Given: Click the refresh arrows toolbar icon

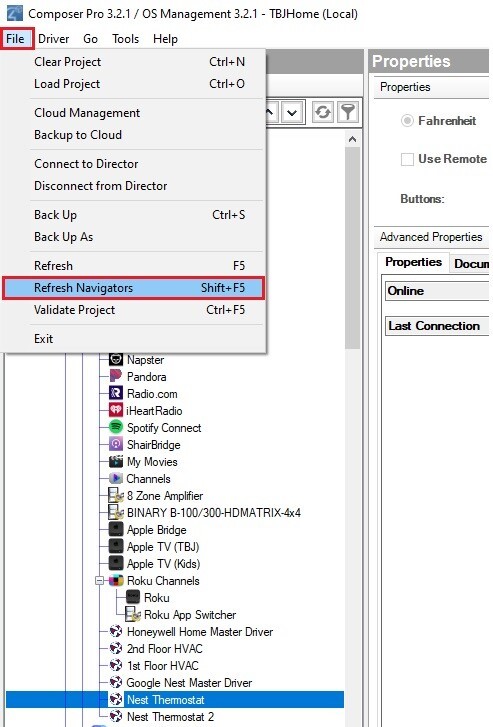Looking at the screenshot, I should pos(323,112).
